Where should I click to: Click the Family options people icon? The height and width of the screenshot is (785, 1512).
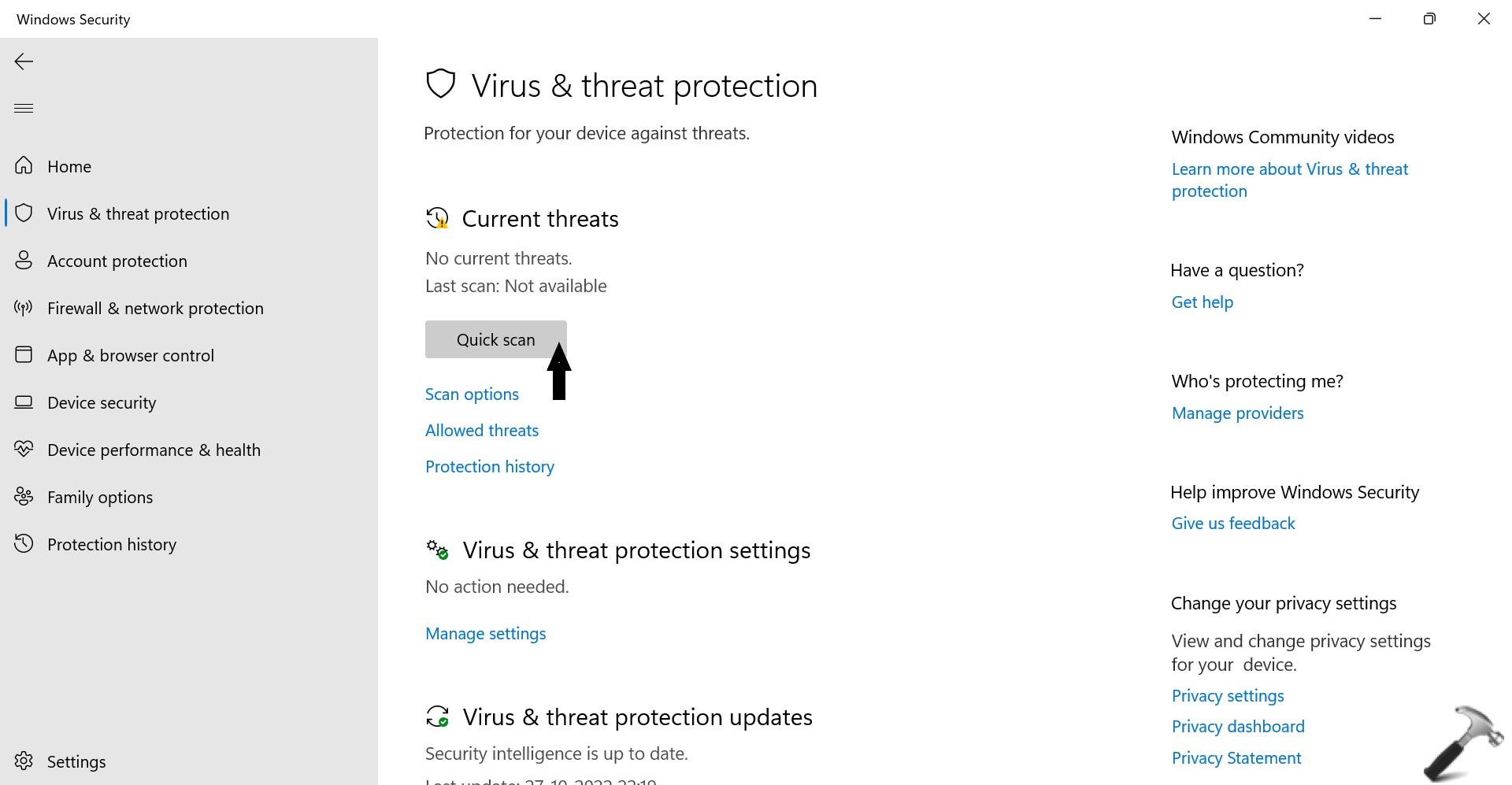(x=24, y=497)
